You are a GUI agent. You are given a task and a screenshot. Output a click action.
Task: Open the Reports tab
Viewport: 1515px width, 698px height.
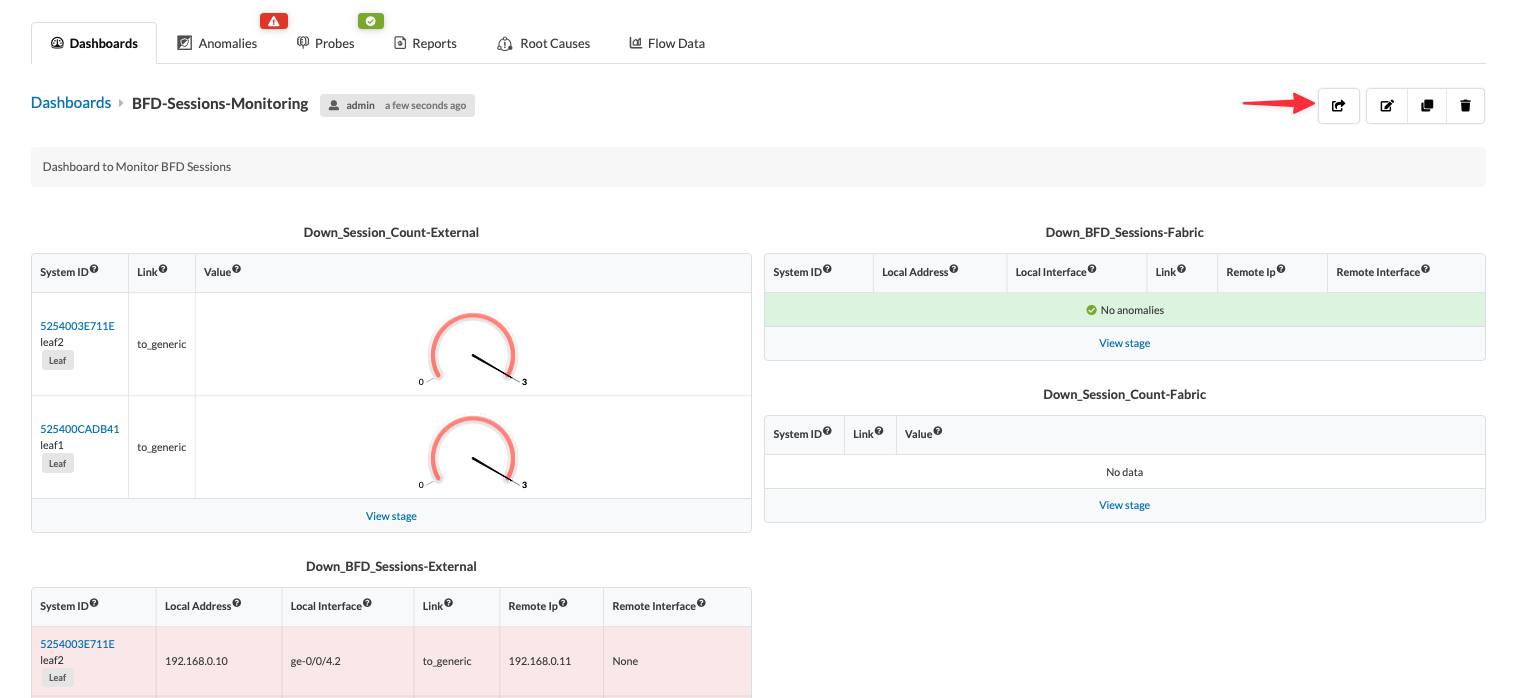click(x=425, y=43)
